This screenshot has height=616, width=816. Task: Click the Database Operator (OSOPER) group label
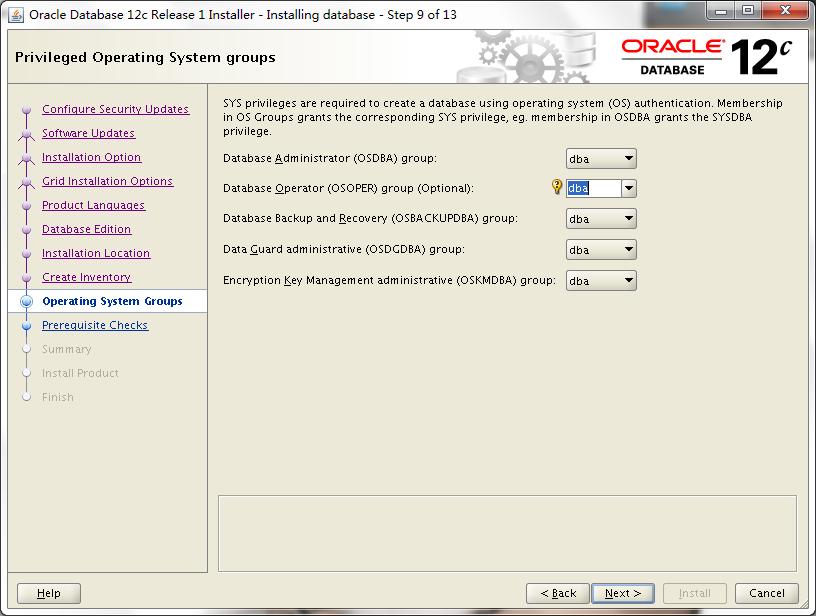pos(348,188)
